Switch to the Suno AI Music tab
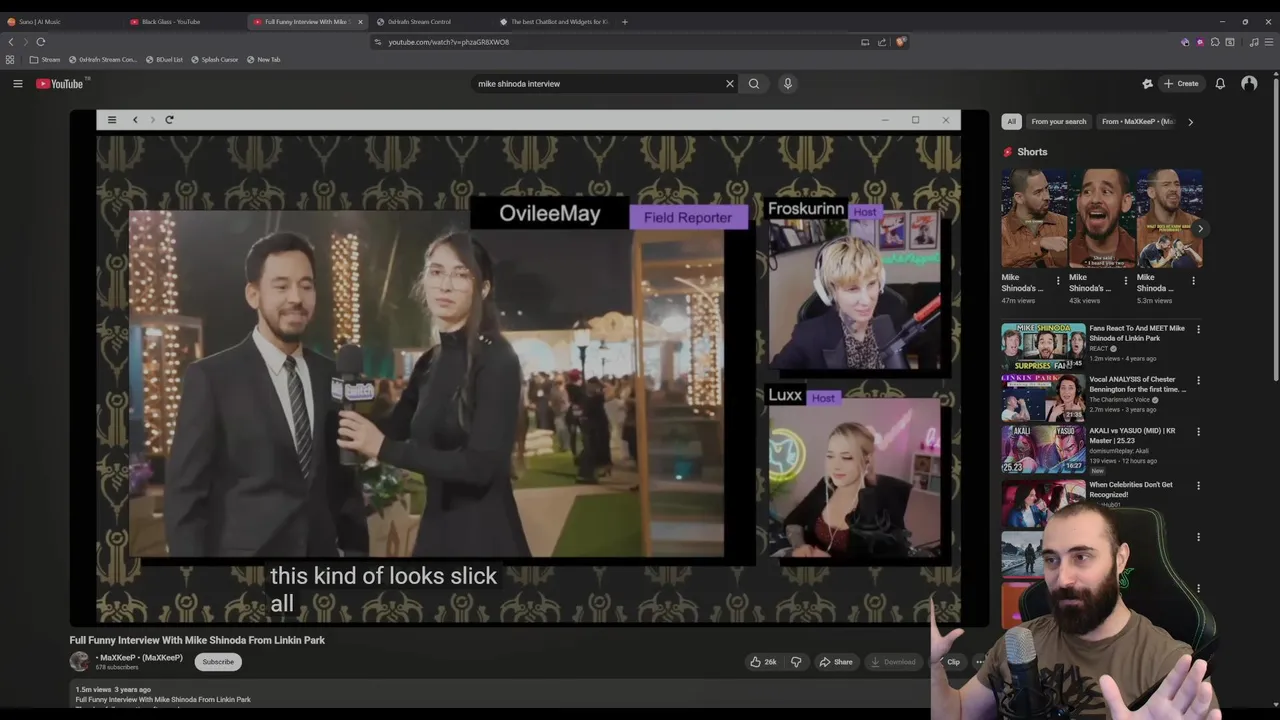 pyautogui.click(x=58, y=21)
